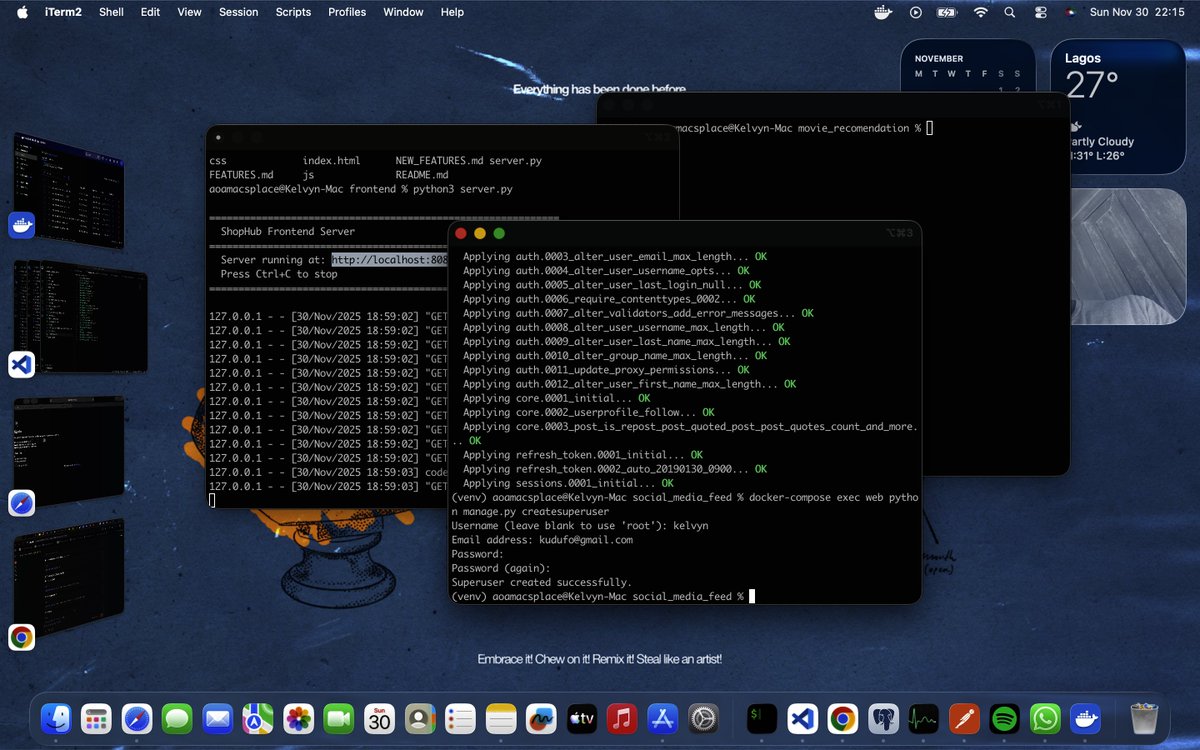This screenshot has height=750, width=1200.
Task: Open Freeform app in the Dock
Action: [x=541, y=717]
